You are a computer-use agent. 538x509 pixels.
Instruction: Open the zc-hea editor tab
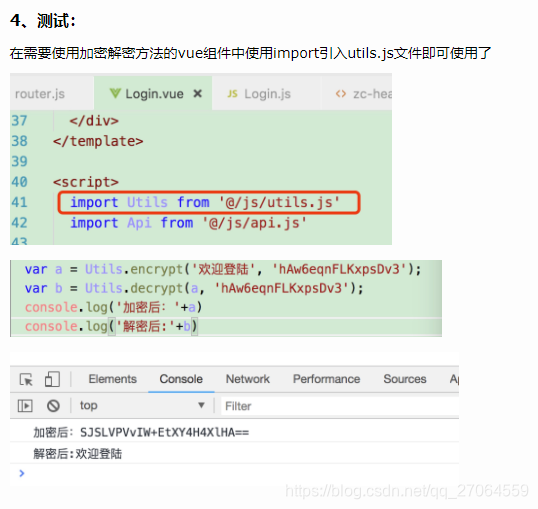[x=357, y=93]
